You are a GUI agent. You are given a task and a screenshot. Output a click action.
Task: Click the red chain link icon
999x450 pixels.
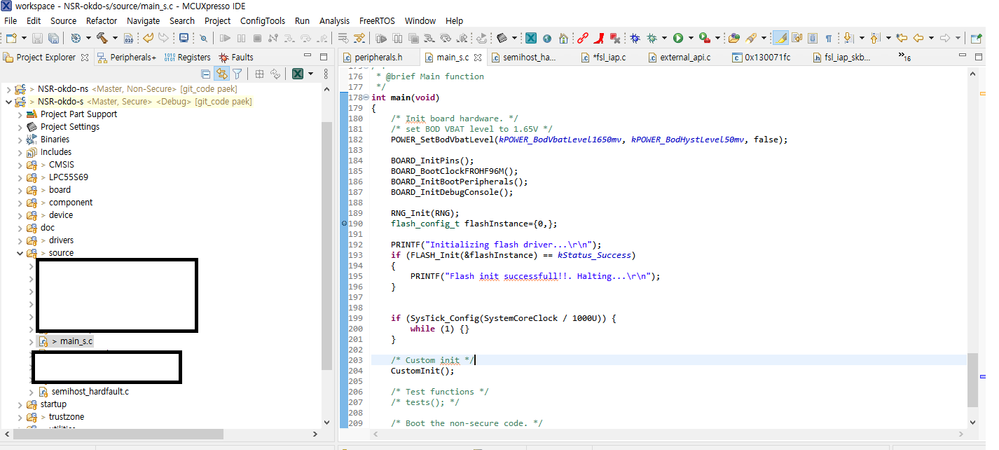[x=583, y=38]
